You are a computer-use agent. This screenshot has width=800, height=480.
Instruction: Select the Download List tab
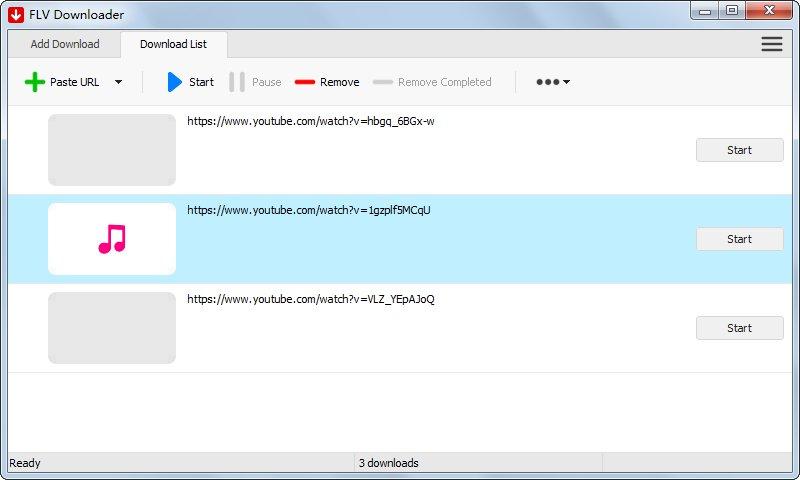click(173, 44)
